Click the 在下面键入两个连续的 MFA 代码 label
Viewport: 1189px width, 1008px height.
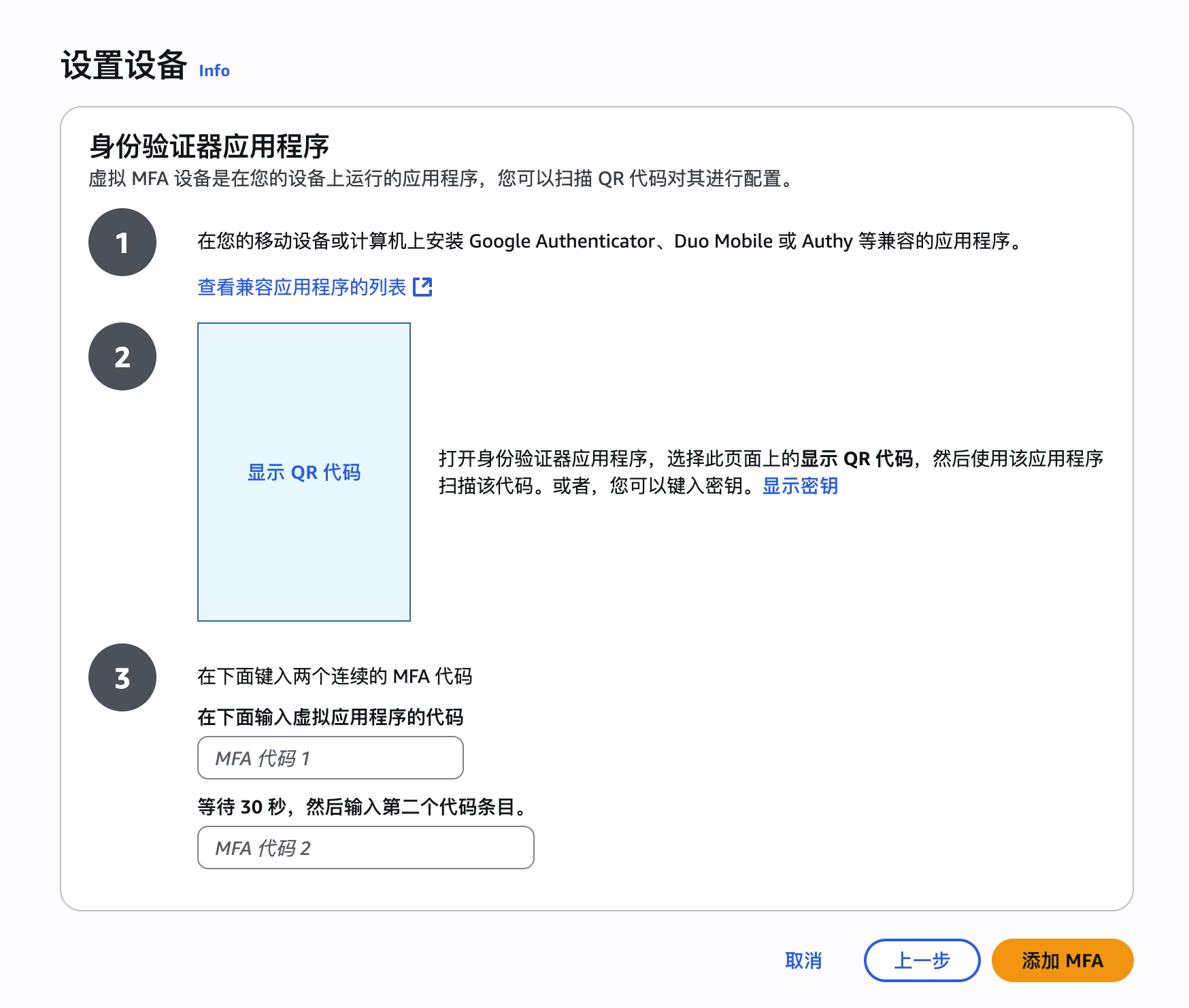point(336,676)
